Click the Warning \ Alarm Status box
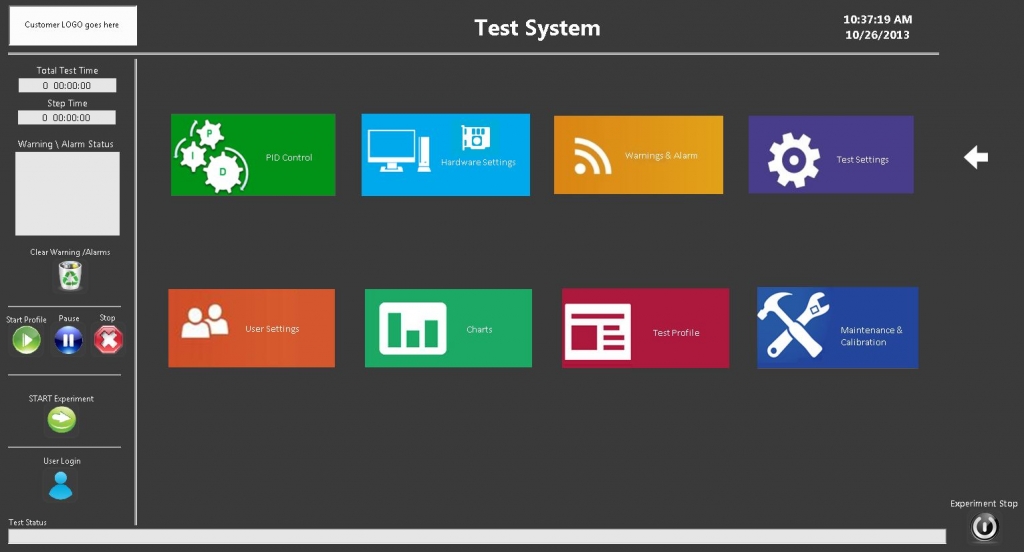 point(67,194)
